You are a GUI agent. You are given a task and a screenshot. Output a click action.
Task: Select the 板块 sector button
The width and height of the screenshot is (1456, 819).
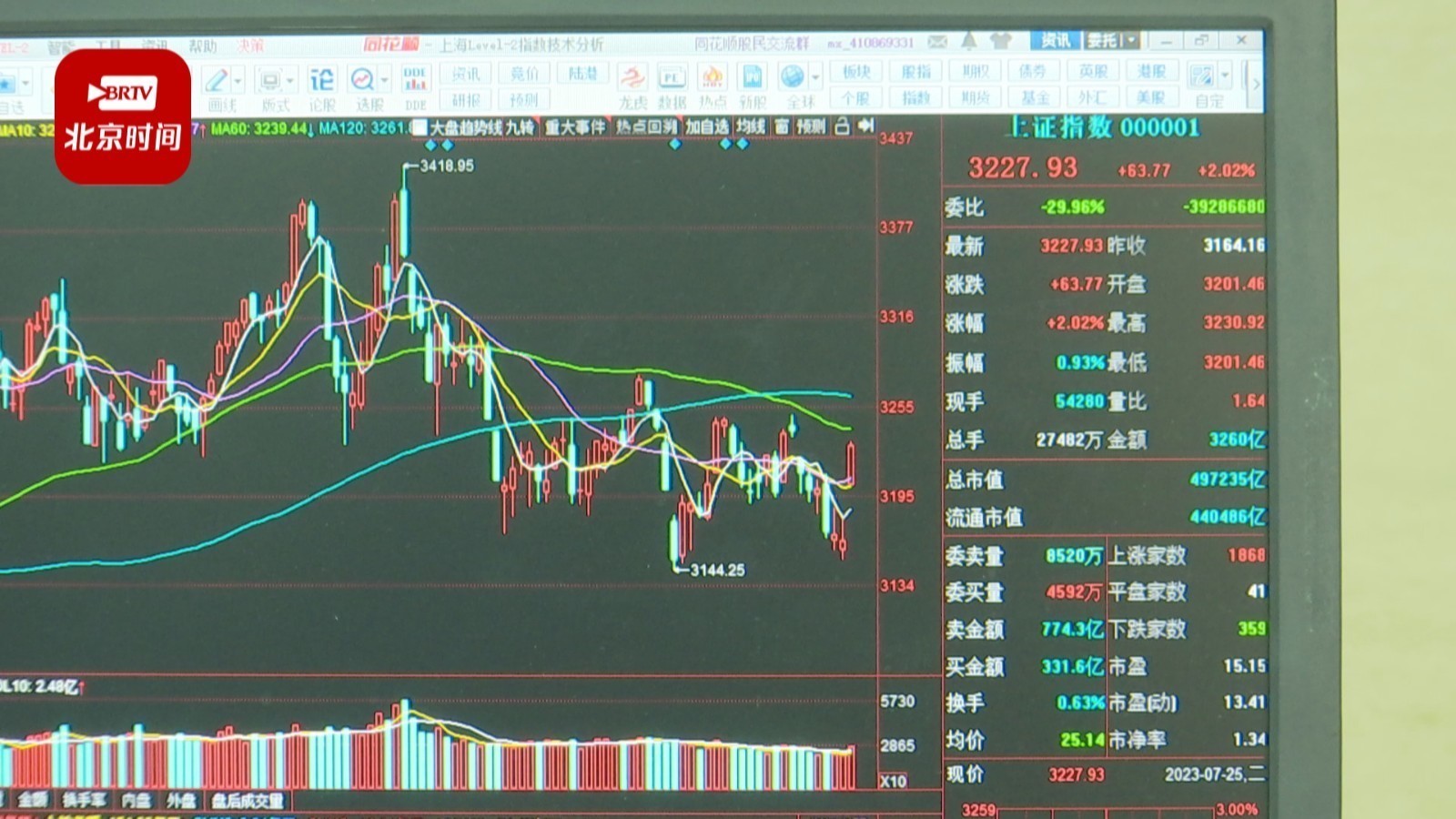[x=855, y=71]
